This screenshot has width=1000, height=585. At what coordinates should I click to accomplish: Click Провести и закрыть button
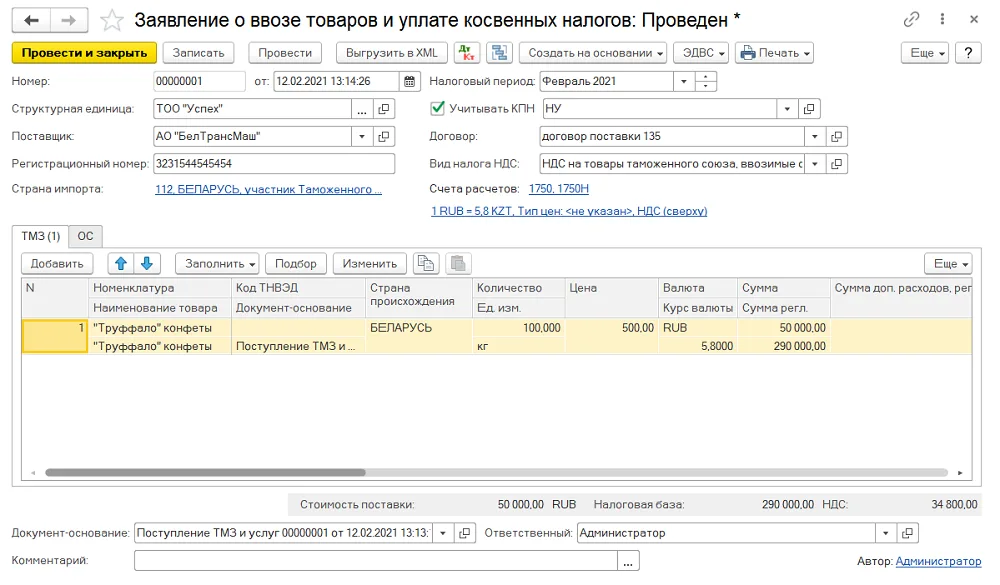(x=84, y=53)
